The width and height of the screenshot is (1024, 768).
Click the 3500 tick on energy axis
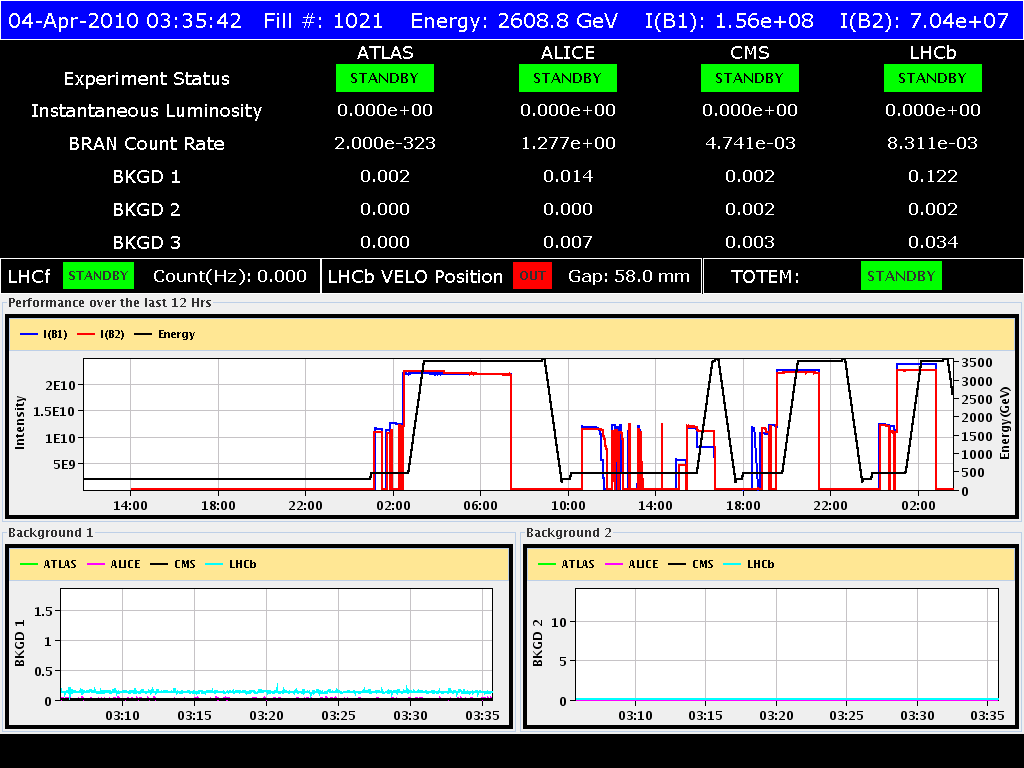[977, 362]
